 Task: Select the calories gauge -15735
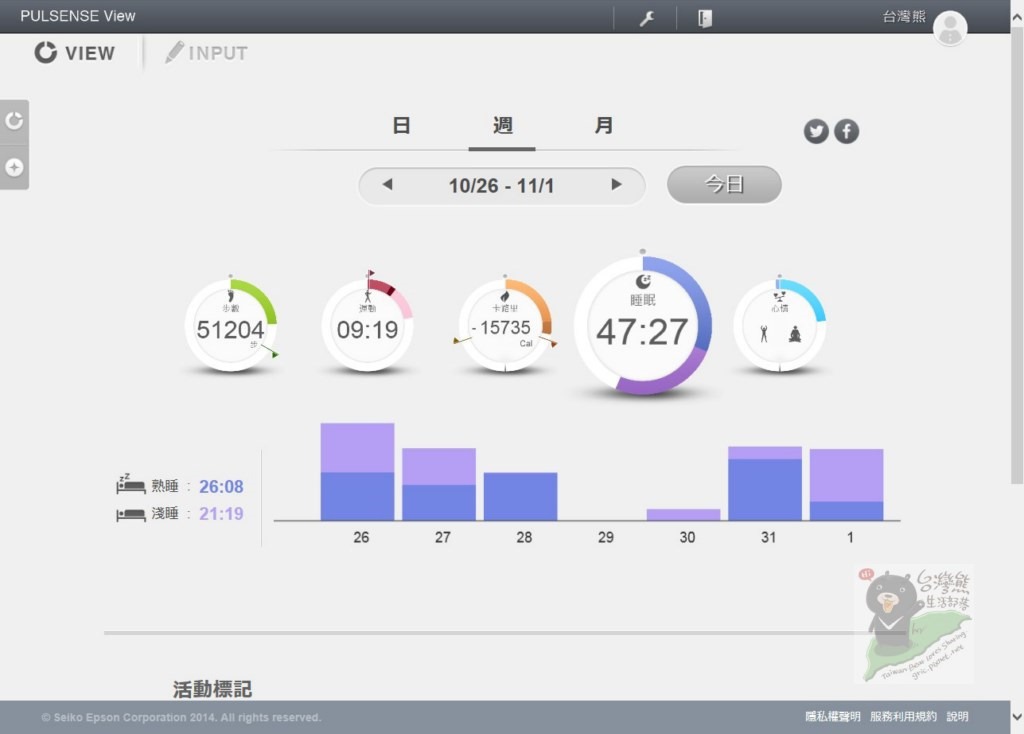click(x=505, y=325)
